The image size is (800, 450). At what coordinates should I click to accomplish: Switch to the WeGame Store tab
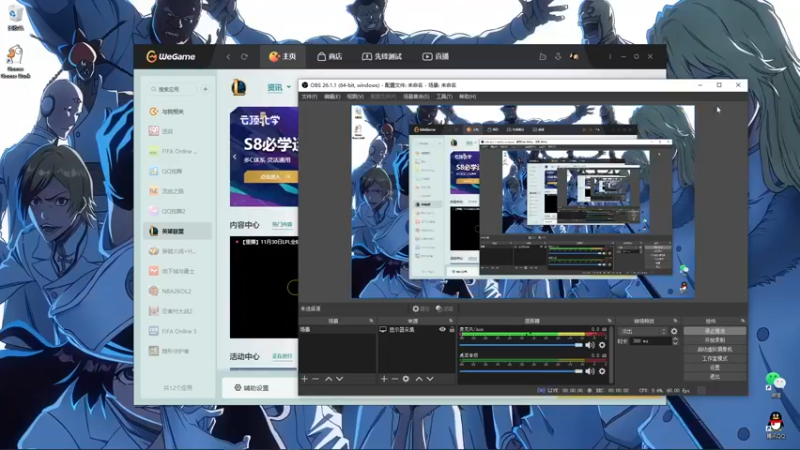330,57
